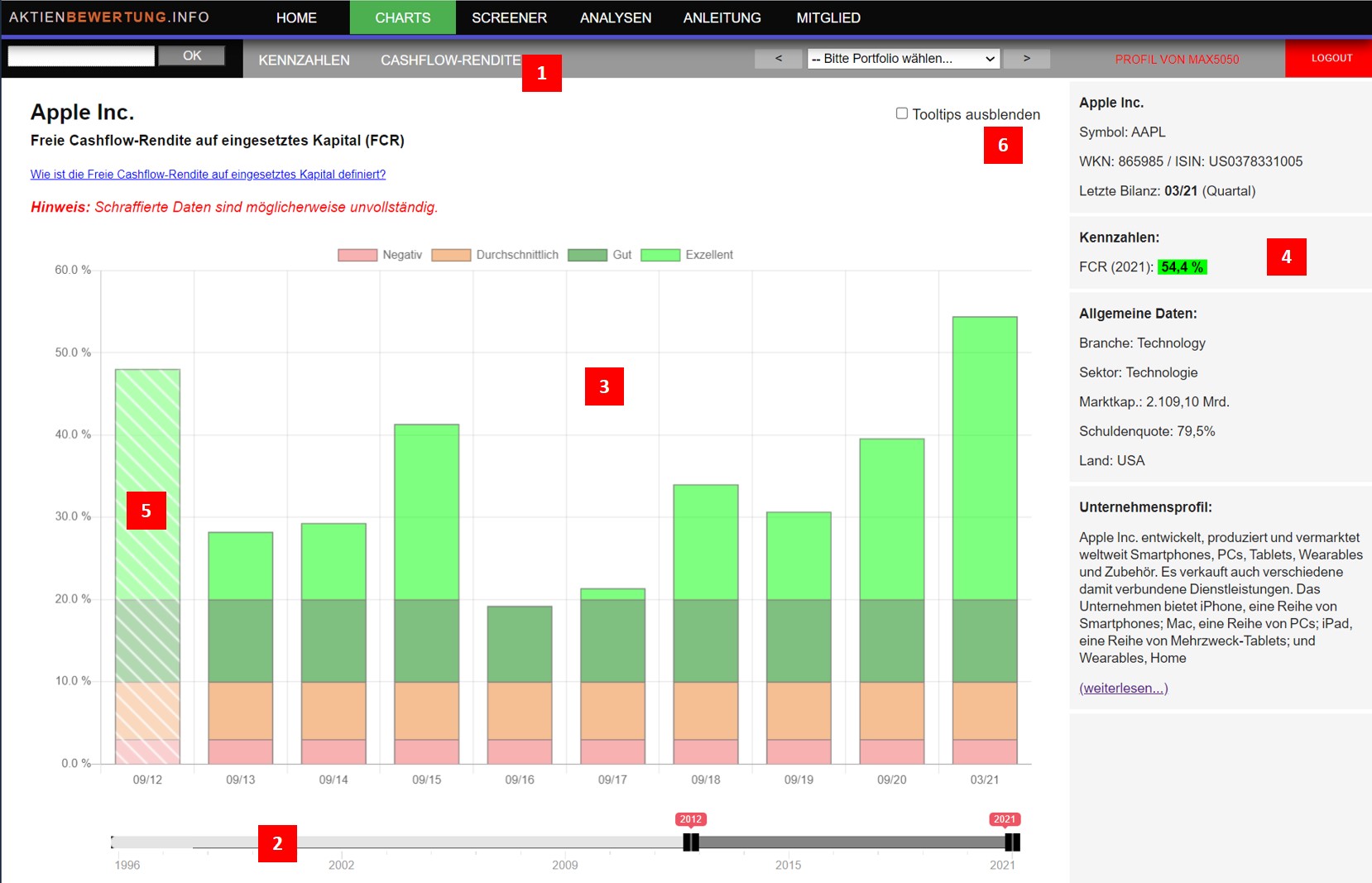Enable the 'Tooltips ausblenden' checkbox
The width and height of the screenshot is (1372, 883).
point(902,113)
